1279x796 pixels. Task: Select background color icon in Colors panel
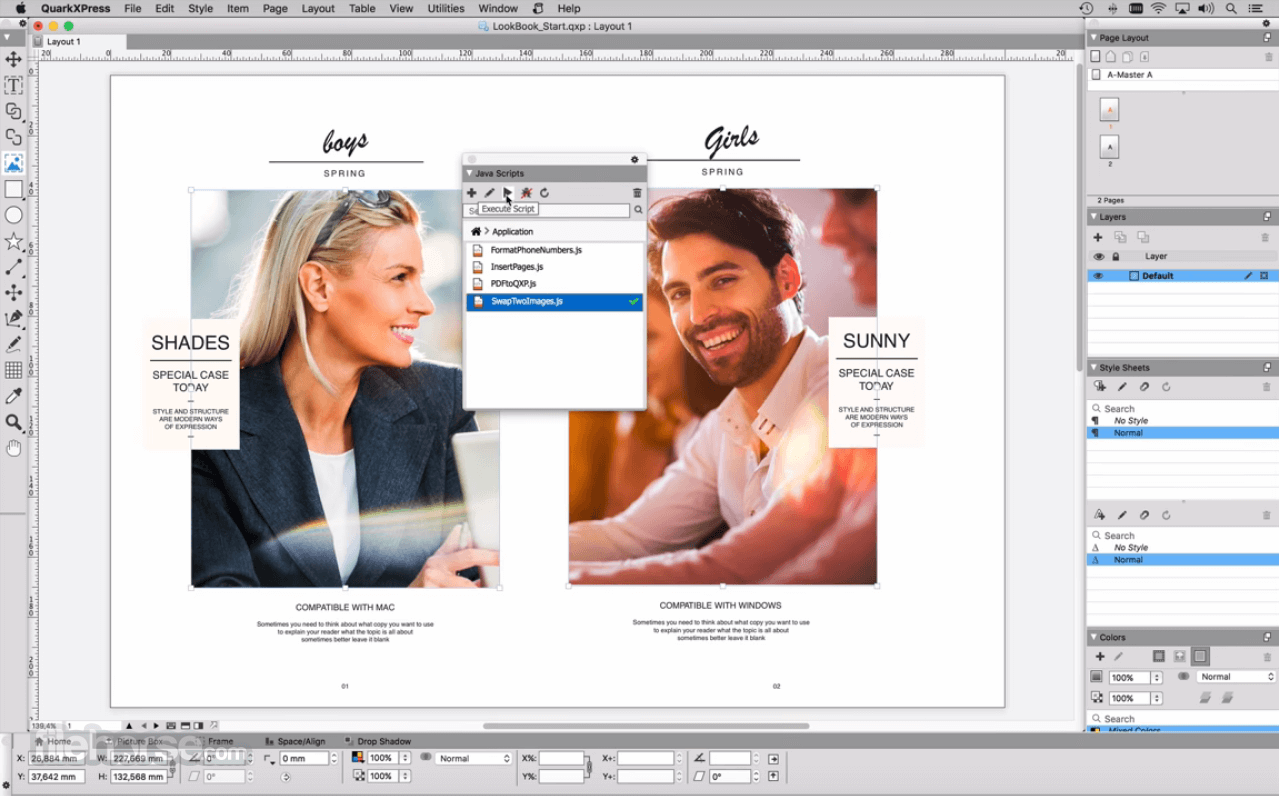pos(1201,657)
